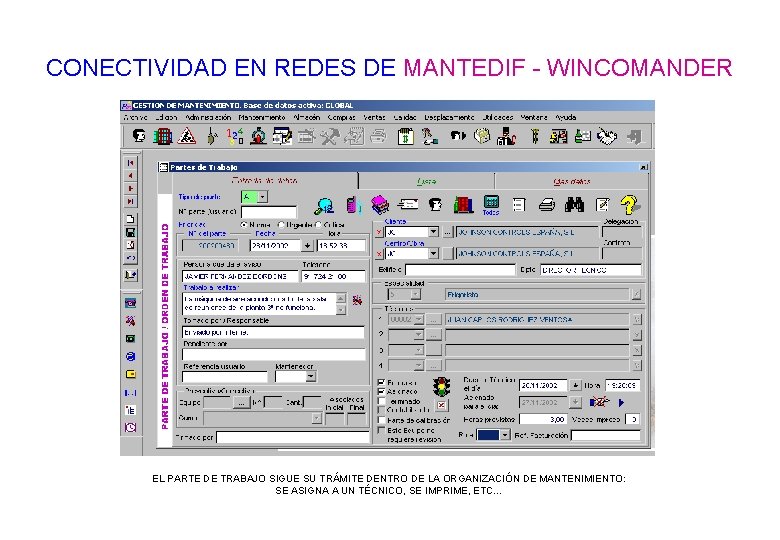This screenshot has width=780, height=540.
Task: Click the last-record navigation arrow in sidebar
Action: [130, 201]
